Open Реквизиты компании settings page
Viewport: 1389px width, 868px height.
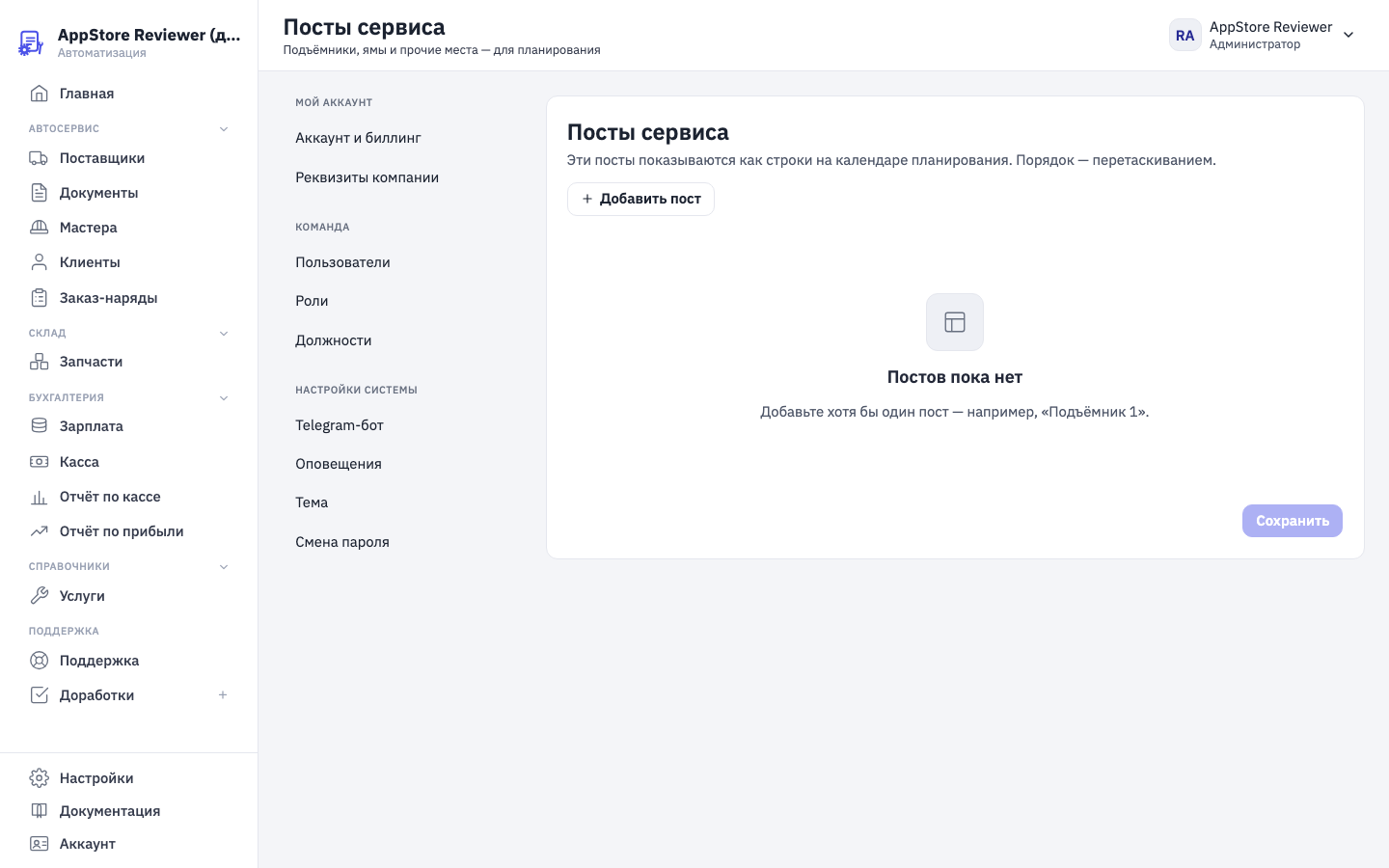coord(367,177)
